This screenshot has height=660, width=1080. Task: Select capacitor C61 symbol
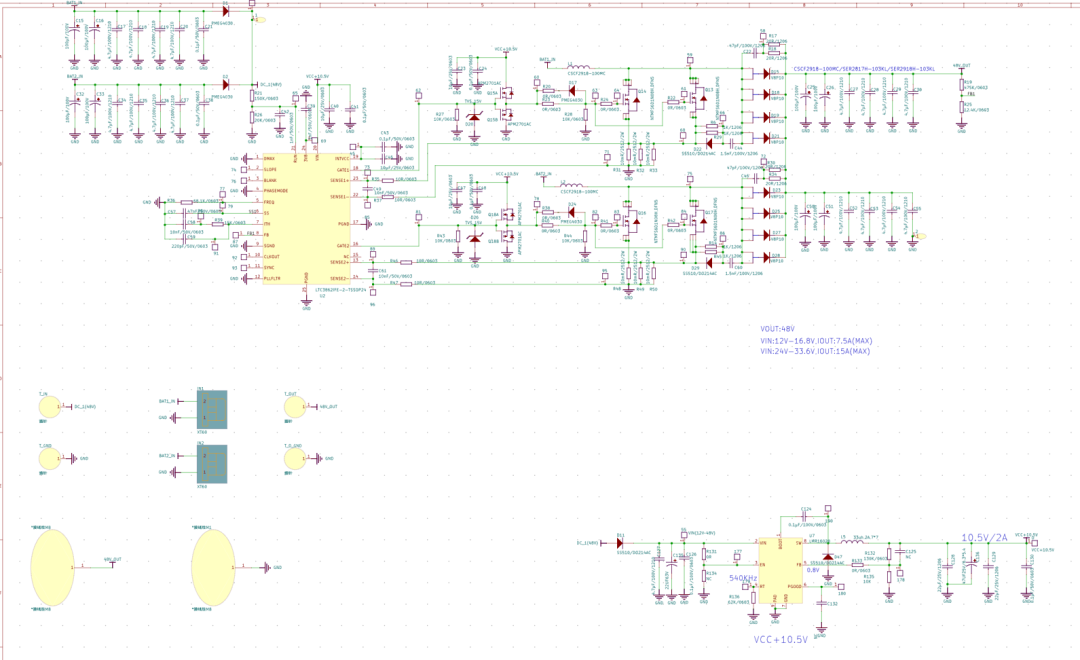pyautogui.click(x=373, y=270)
